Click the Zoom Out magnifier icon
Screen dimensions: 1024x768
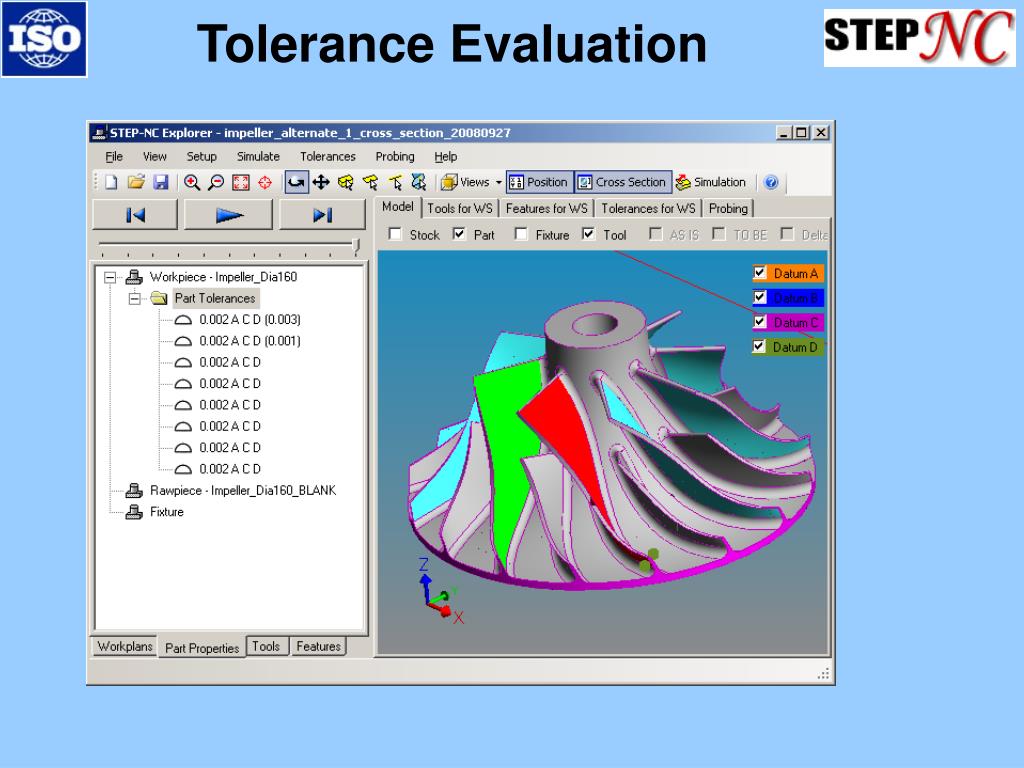click(x=216, y=182)
